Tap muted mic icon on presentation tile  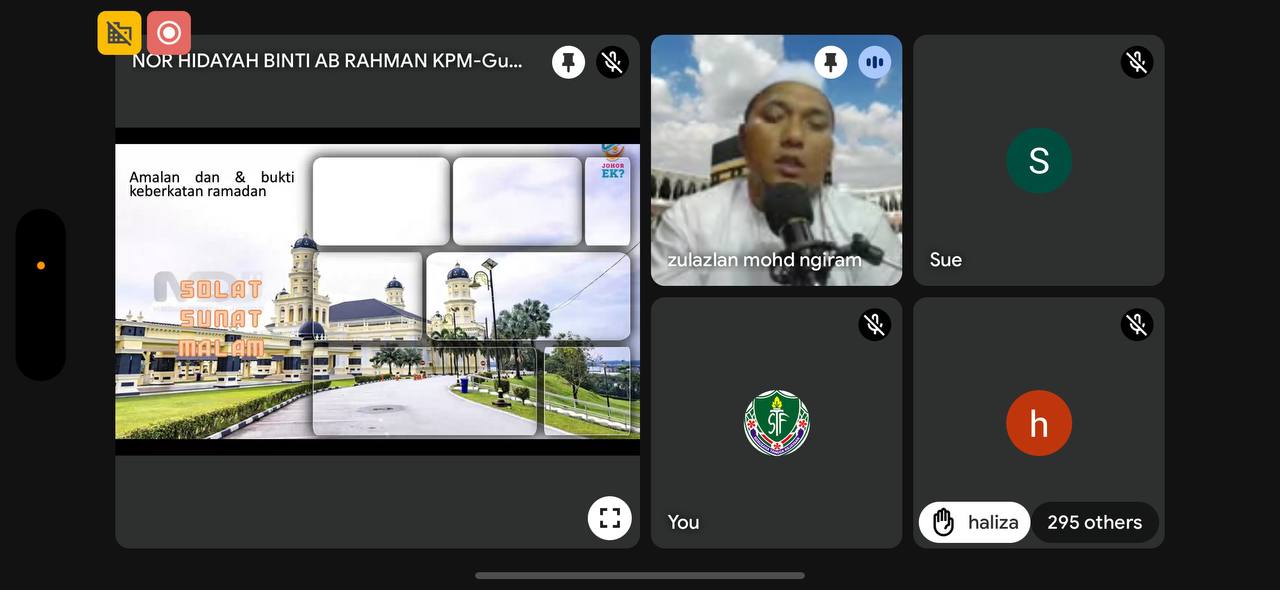tap(613, 62)
